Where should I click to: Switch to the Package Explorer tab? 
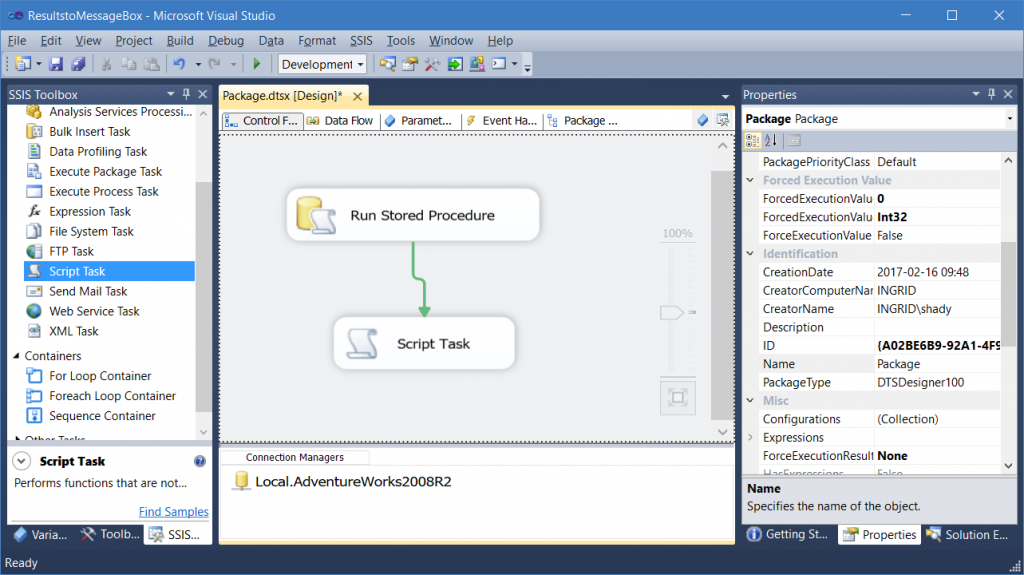click(583, 121)
